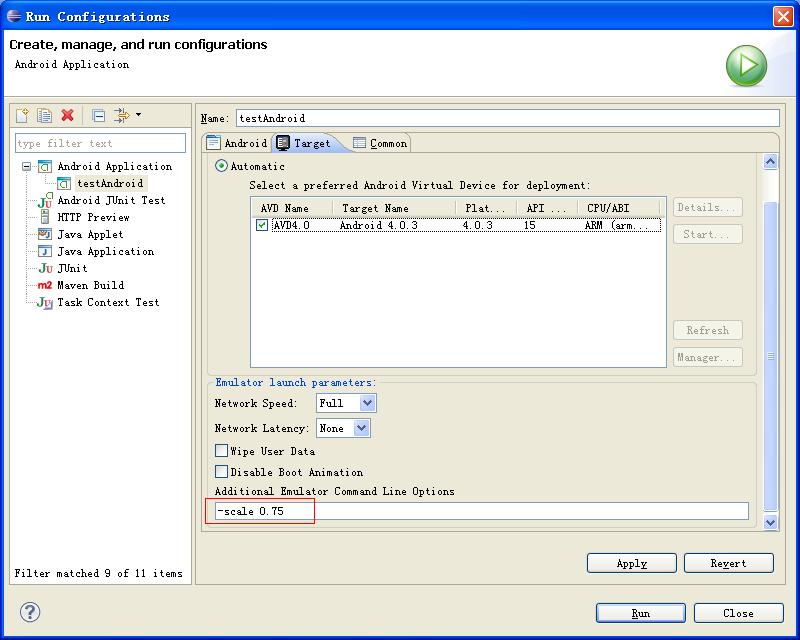This screenshot has height=640, width=800.
Task: Click the Run button
Action: coord(640,613)
